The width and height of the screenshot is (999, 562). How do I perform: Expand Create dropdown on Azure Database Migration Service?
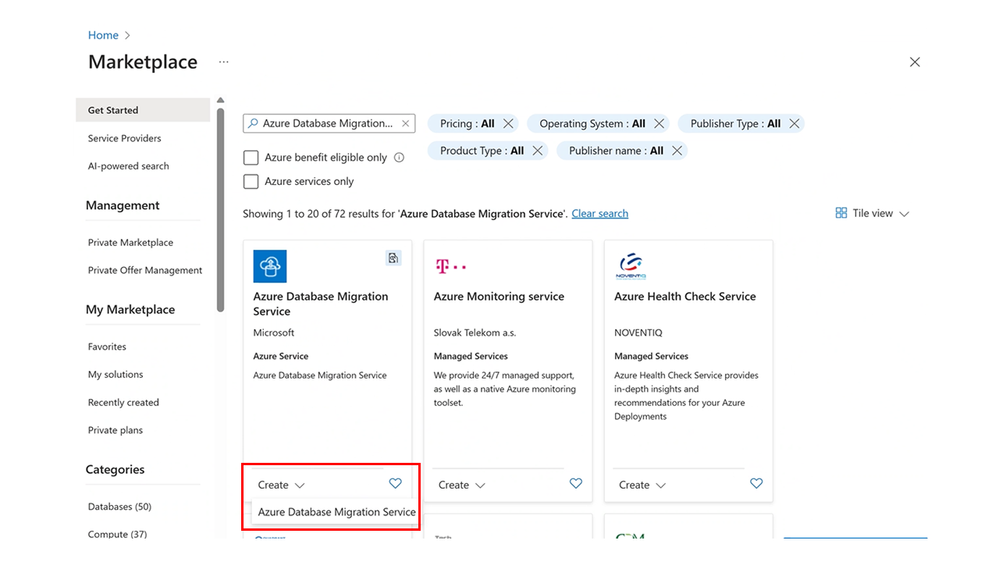(x=281, y=485)
